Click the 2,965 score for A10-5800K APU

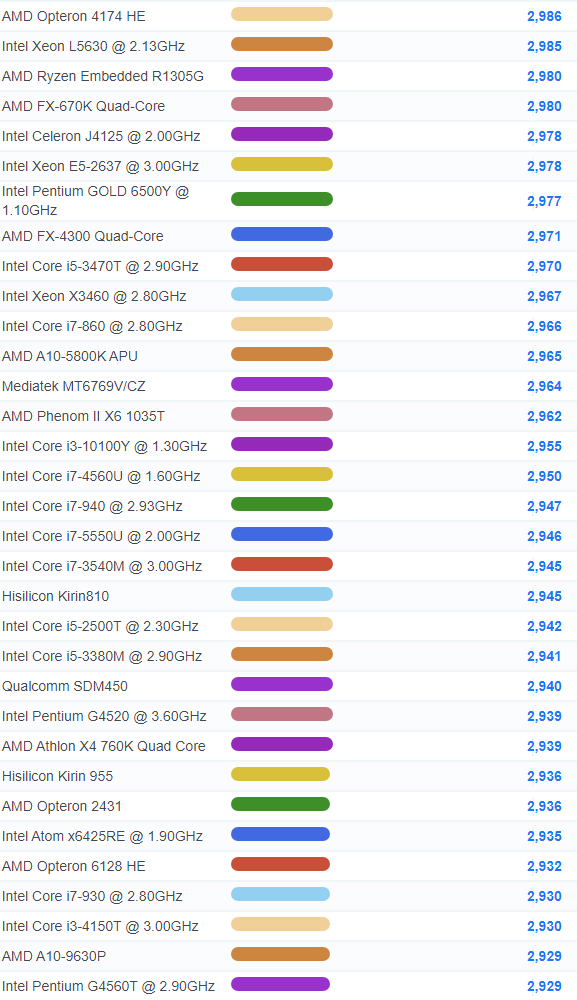click(x=544, y=356)
